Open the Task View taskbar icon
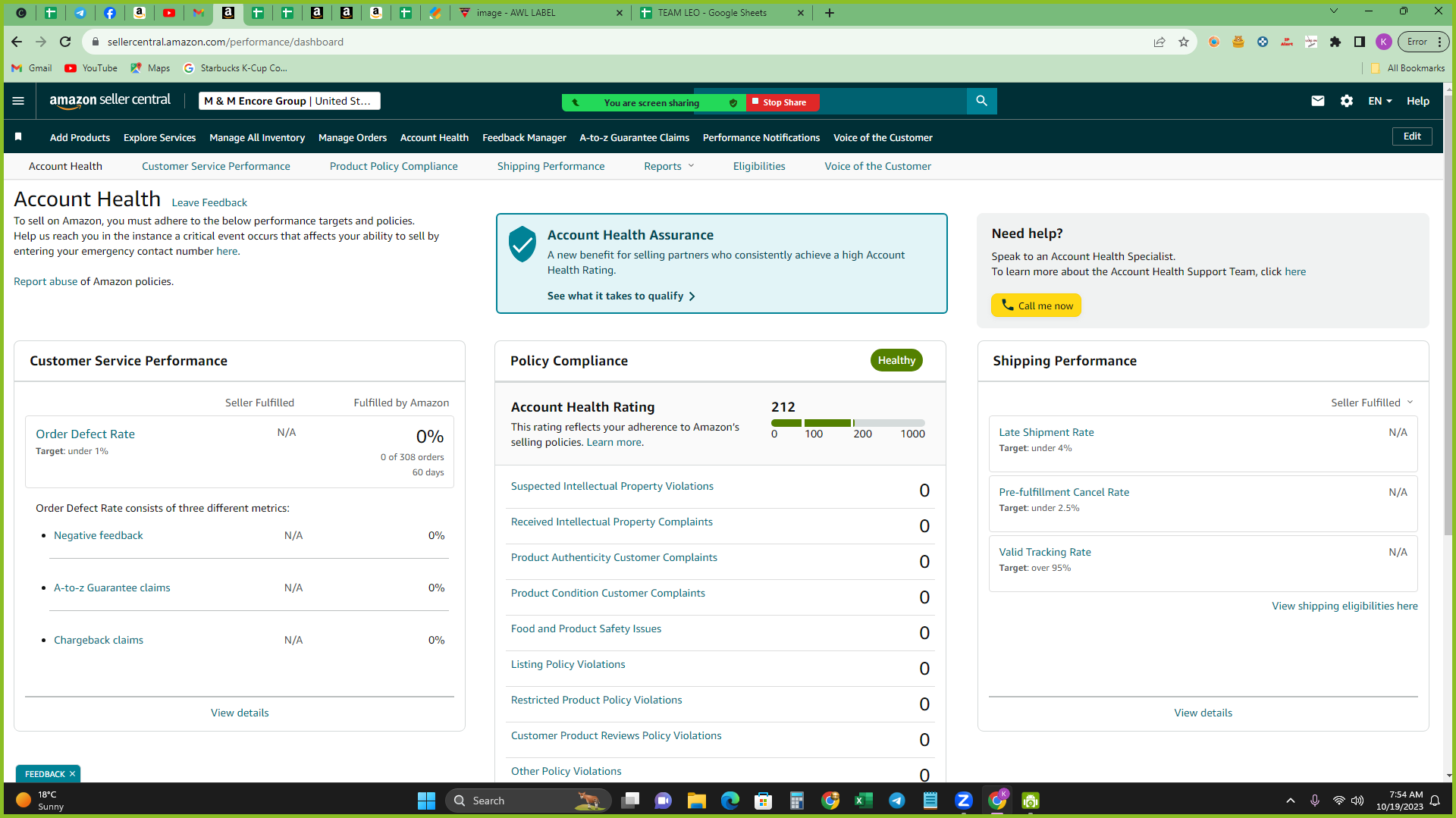This screenshot has height=818, width=1456. (x=630, y=801)
